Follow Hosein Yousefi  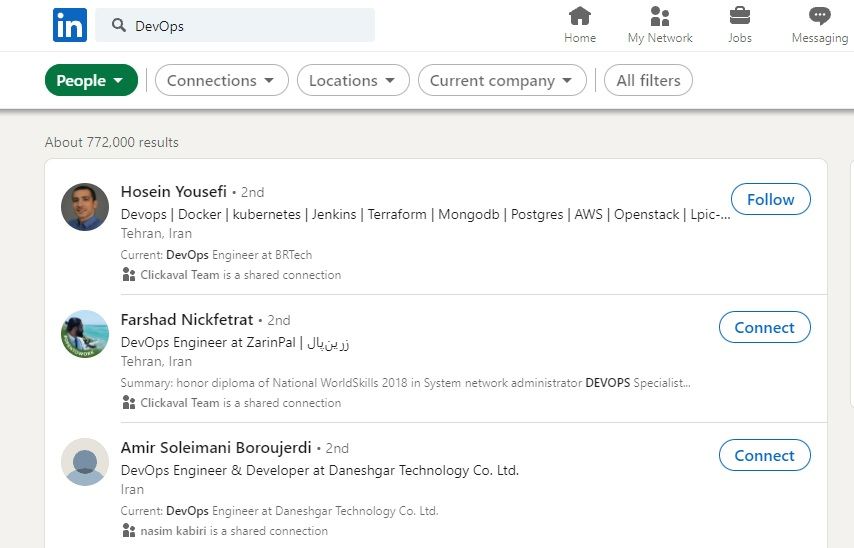[770, 199]
